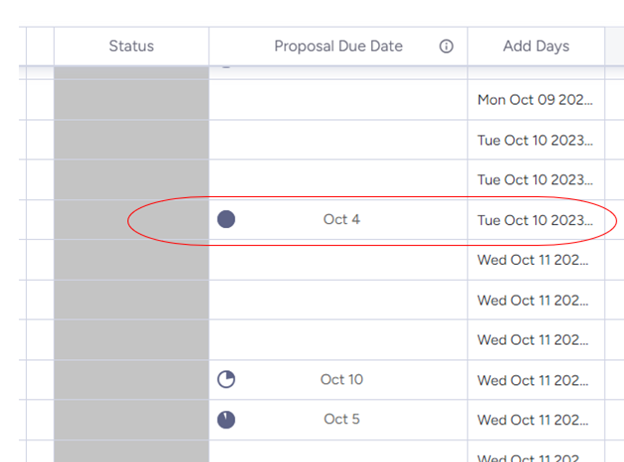Click the full circle progress icon beside Oct 4

coord(226,219)
